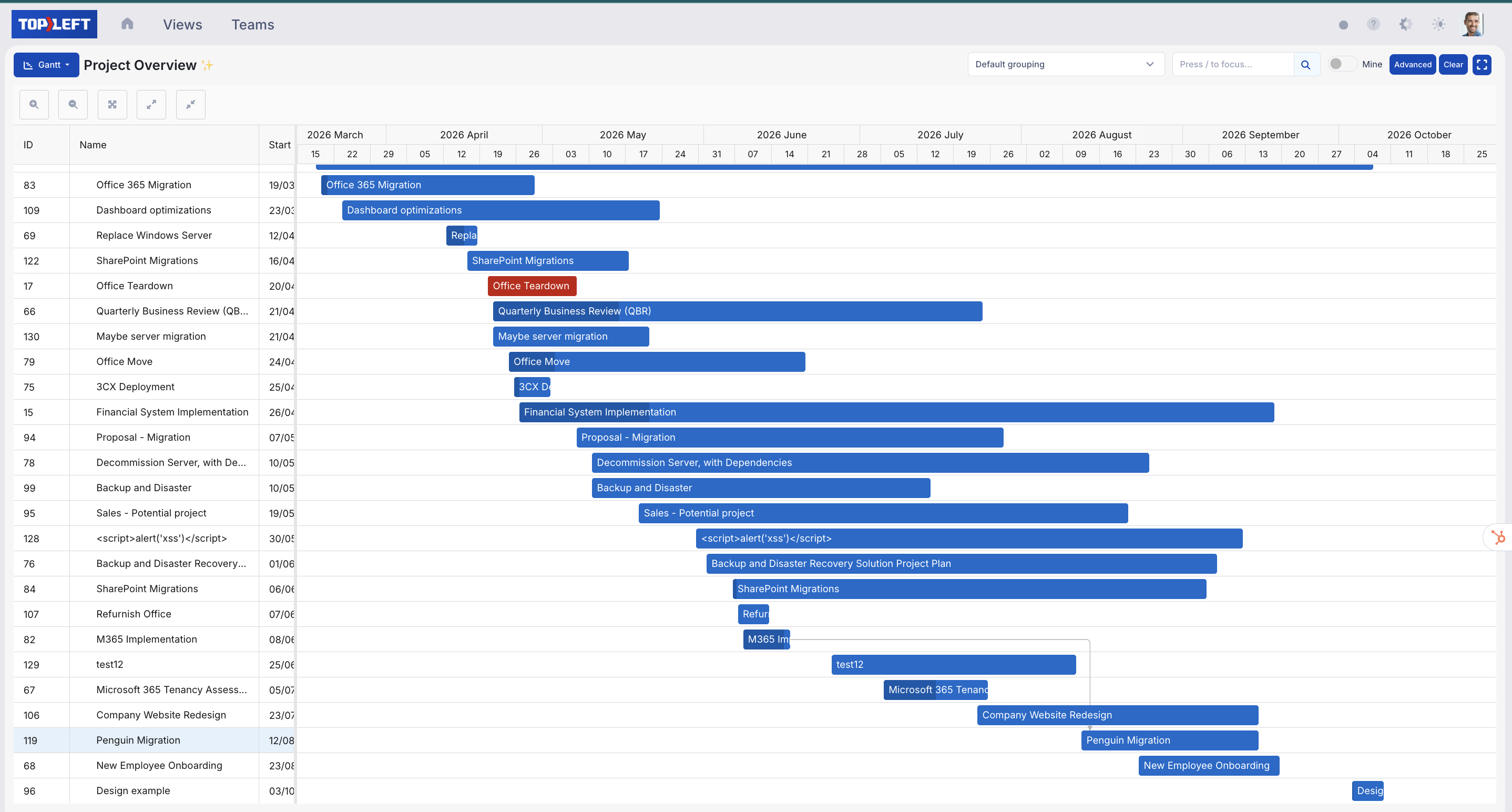Click the collapse all arrows tool

point(191,105)
